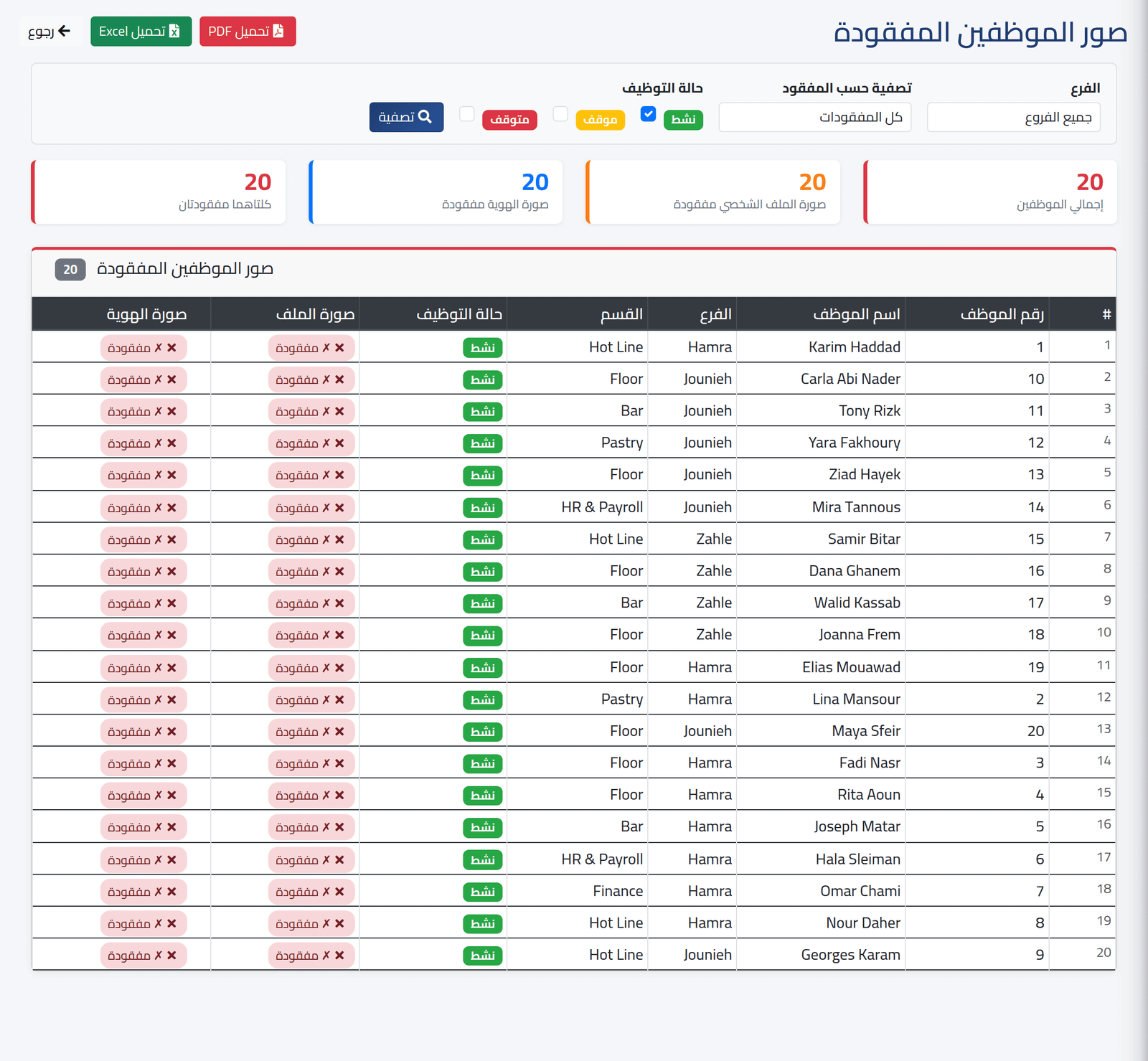Viewport: 1148px width, 1061px height.
Task: Click the Excel download button
Action: [x=141, y=32]
